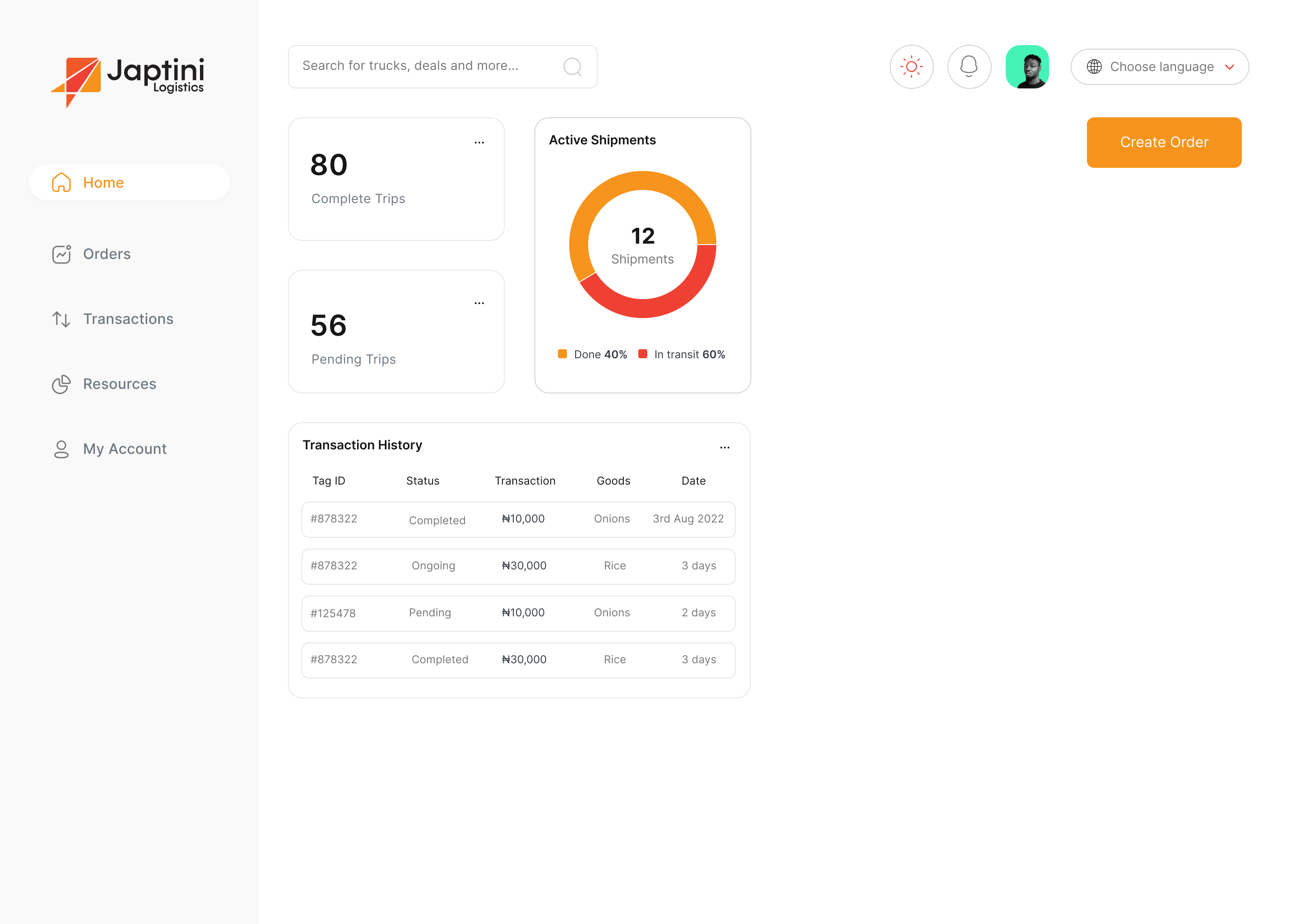Viewport: 1300px width, 924px height.
Task: Click the Complete Trips label
Action: tap(358, 199)
